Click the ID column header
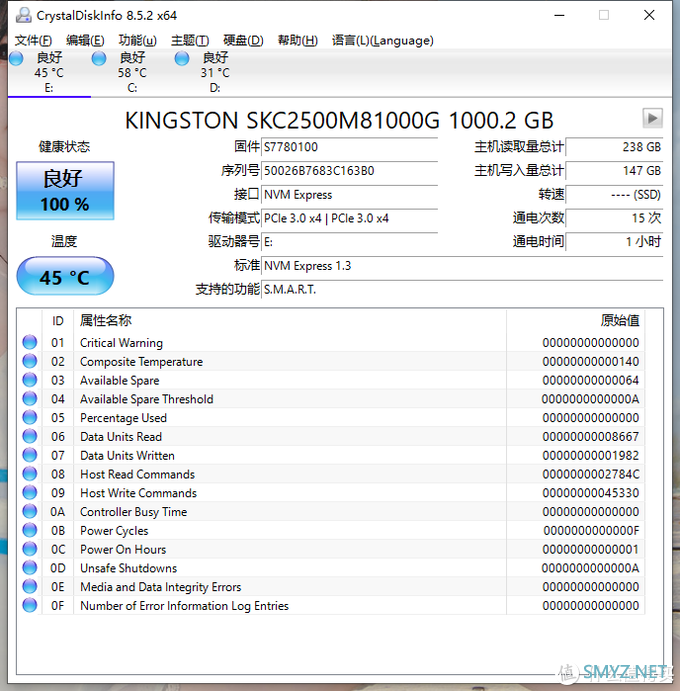The height and width of the screenshot is (691, 680). 58,321
